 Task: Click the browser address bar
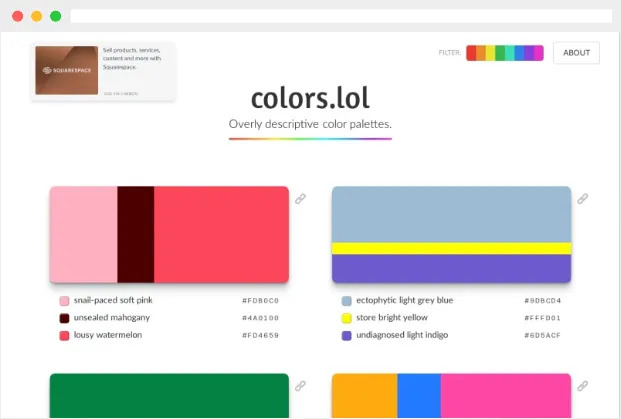[x=341, y=16]
